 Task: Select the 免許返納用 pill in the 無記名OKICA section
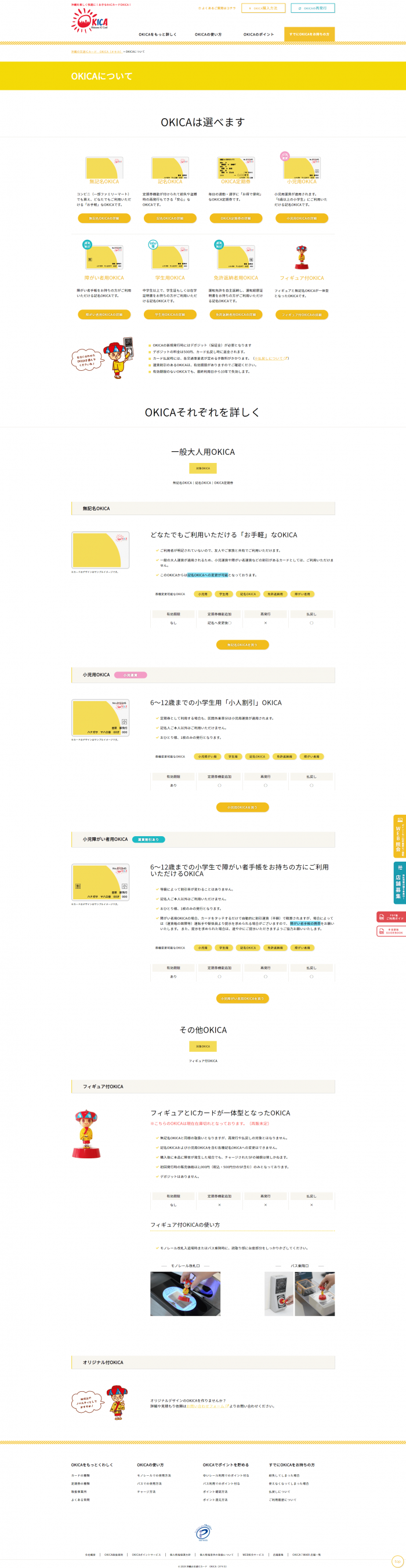pos(275,594)
